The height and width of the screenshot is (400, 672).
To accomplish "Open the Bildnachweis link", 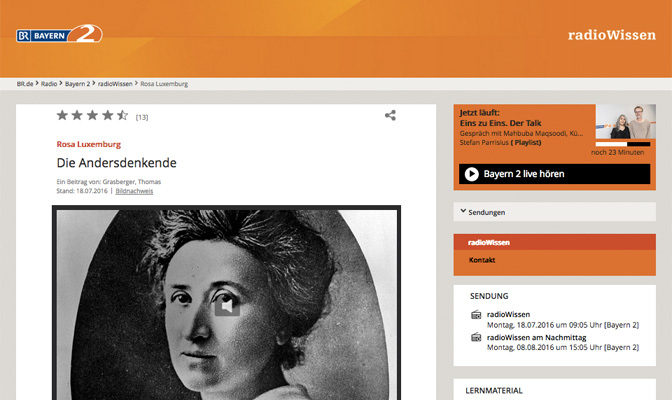I will click(134, 191).
